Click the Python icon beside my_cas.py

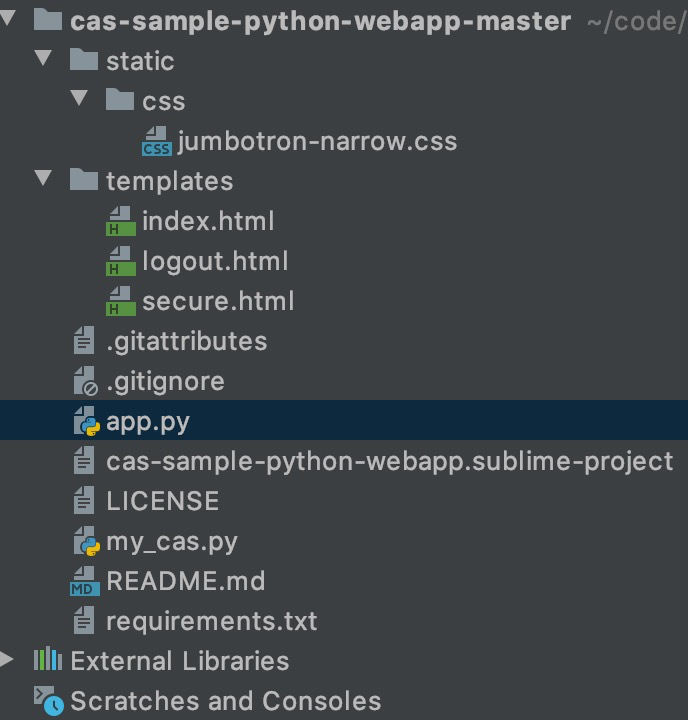click(87, 542)
